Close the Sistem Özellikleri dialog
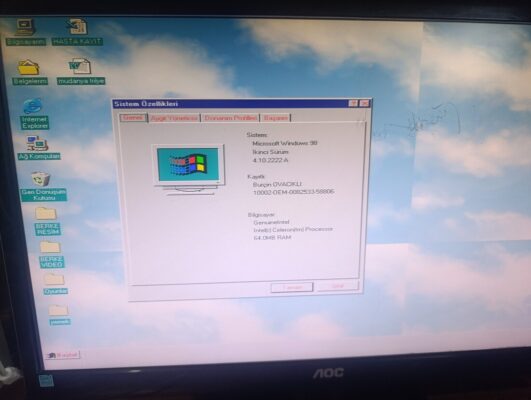The width and height of the screenshot is (531, 400). click(x=364, y=103)
